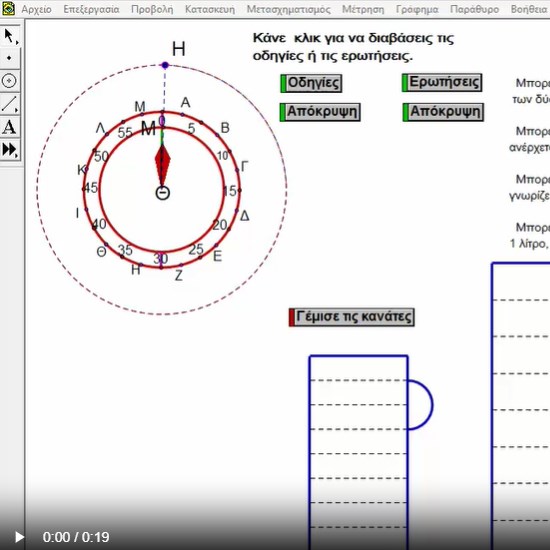Select the Arrow selection tool

tap(9, 36)
